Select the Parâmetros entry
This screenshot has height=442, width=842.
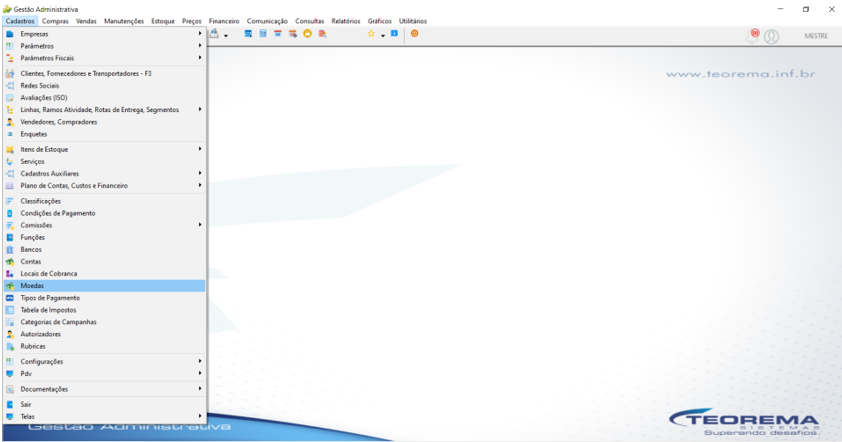(x=104, y=46)
